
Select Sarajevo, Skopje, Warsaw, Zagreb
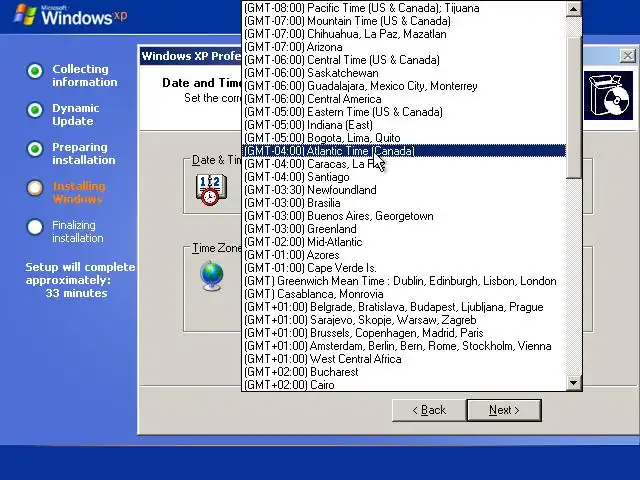click(404, 320)
